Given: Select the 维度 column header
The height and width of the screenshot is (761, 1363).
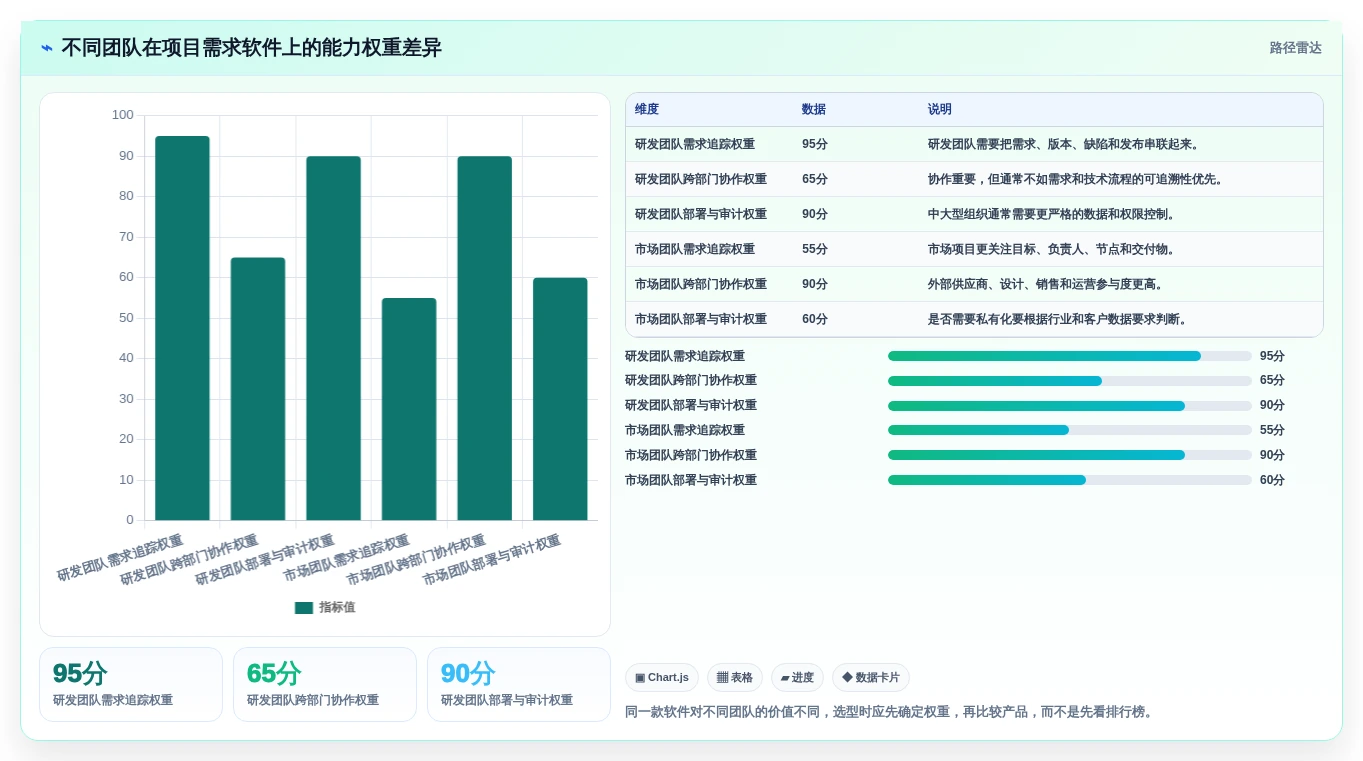Looking at the screenshot, I should click(x=647, y=110).
